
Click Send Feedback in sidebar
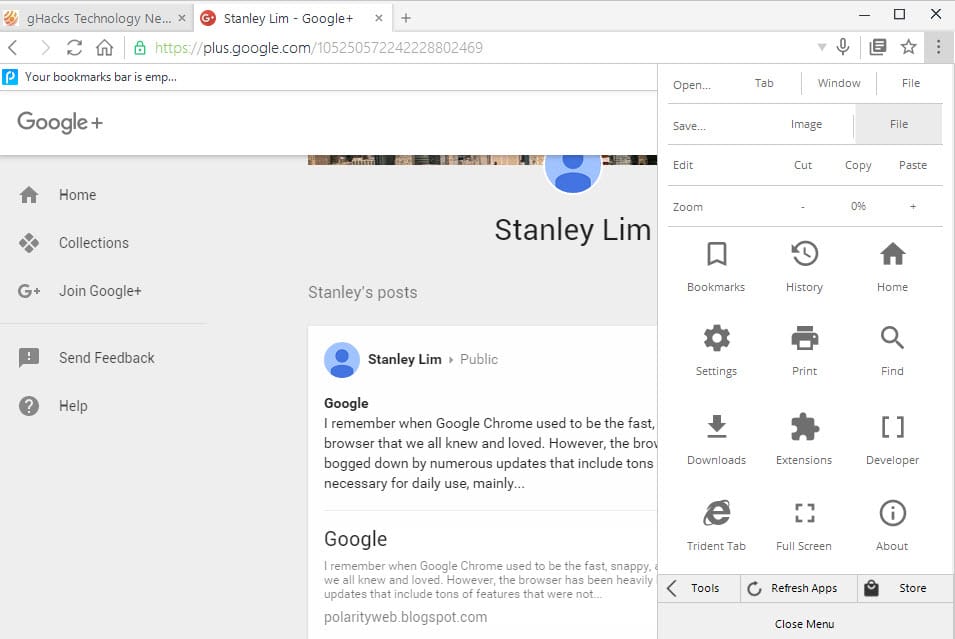[x=107, y=358]
